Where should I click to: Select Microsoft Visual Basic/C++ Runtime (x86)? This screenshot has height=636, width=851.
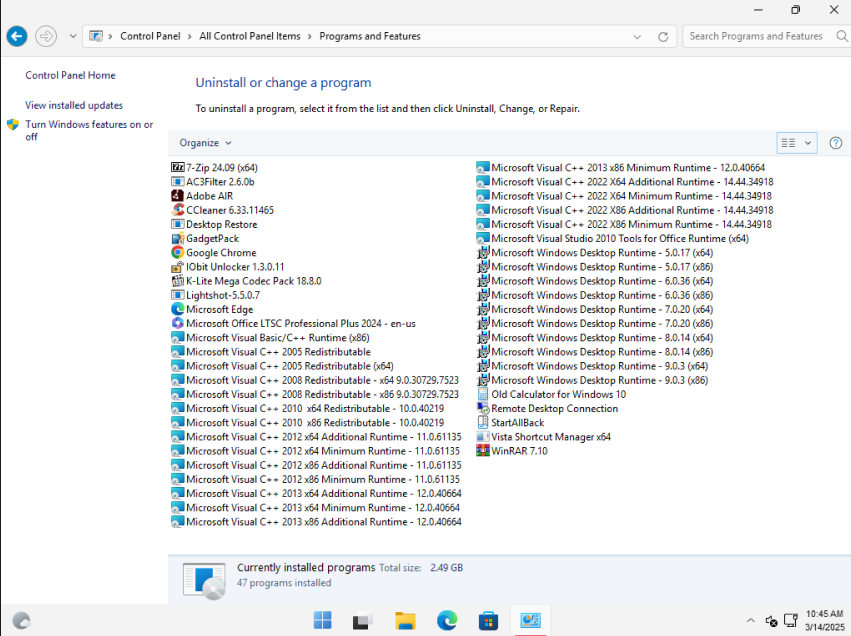pyautogui.click(x=270, y=338)
